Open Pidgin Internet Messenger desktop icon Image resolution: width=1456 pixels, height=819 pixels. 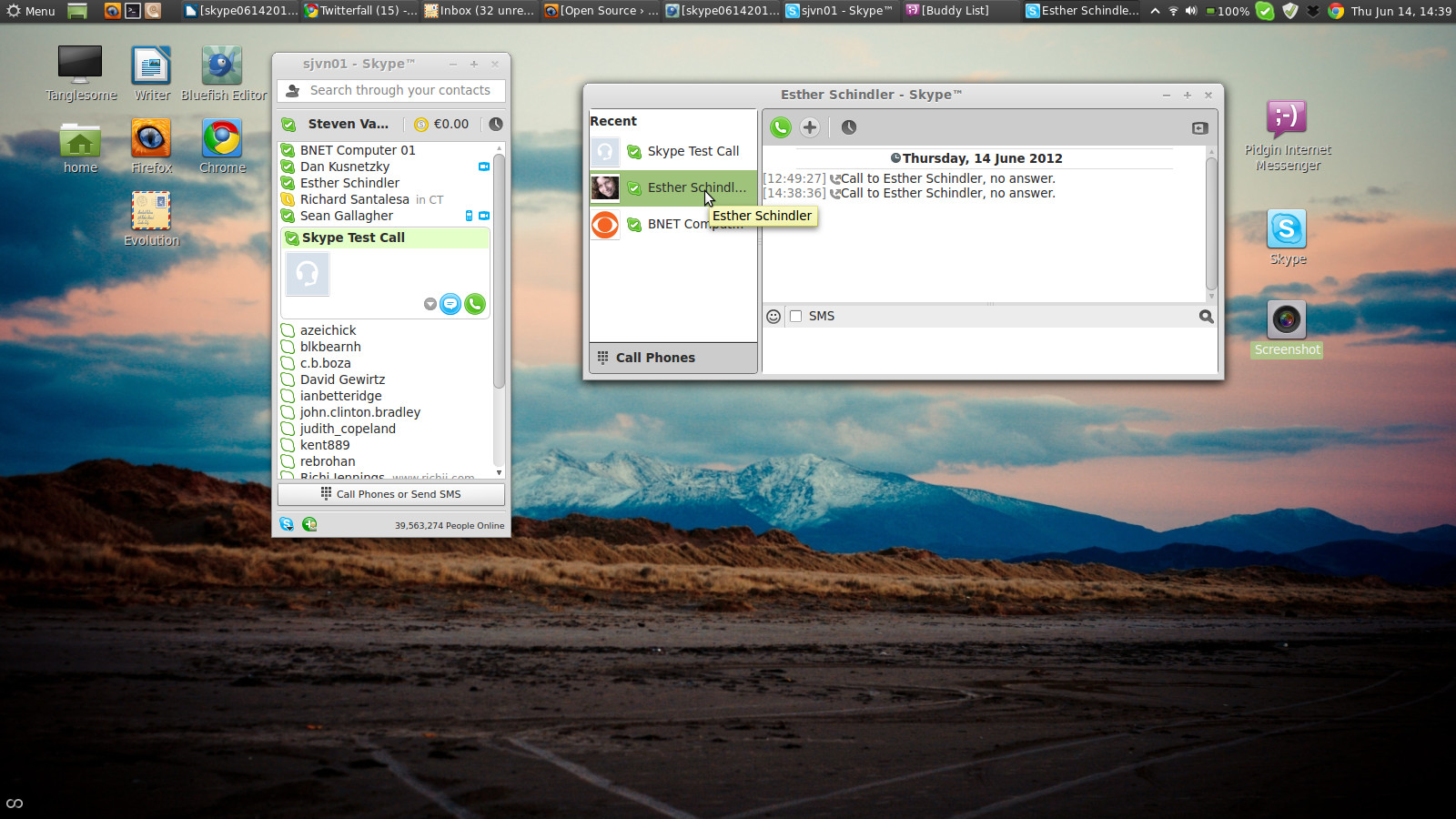pyautogui.click(x=1287, y=136)
